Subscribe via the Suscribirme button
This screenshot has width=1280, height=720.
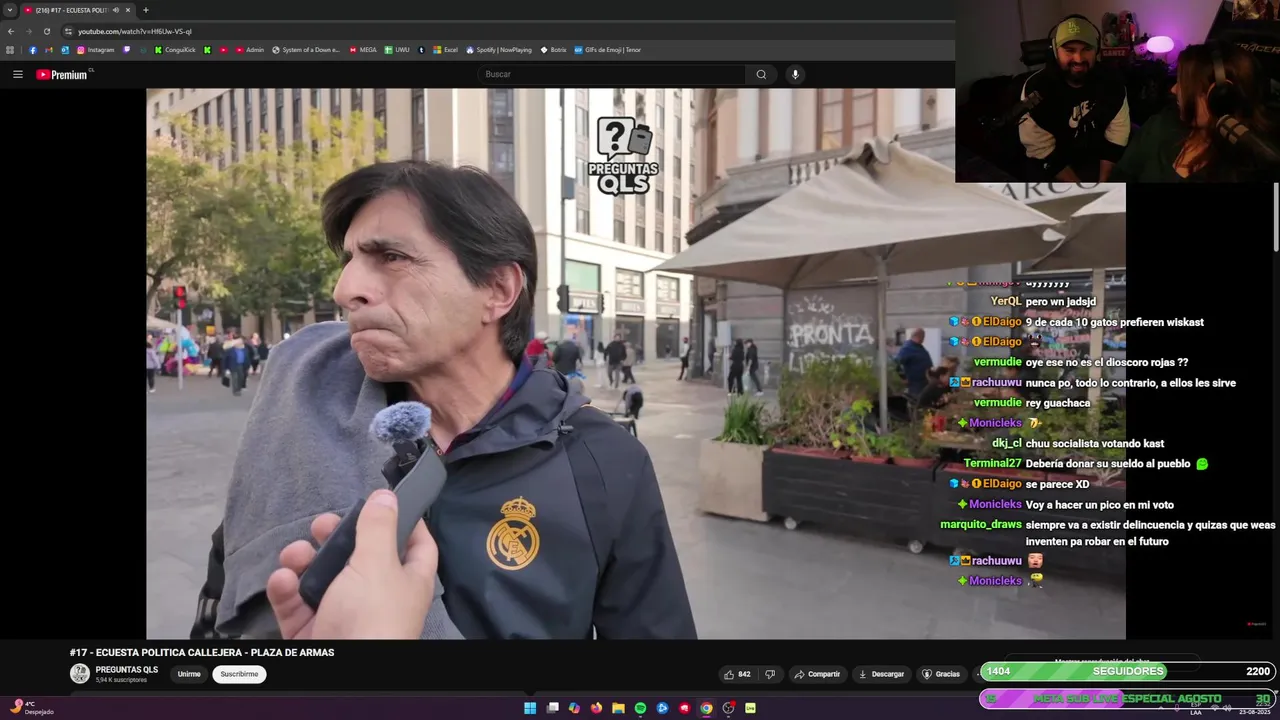[239, 674]
